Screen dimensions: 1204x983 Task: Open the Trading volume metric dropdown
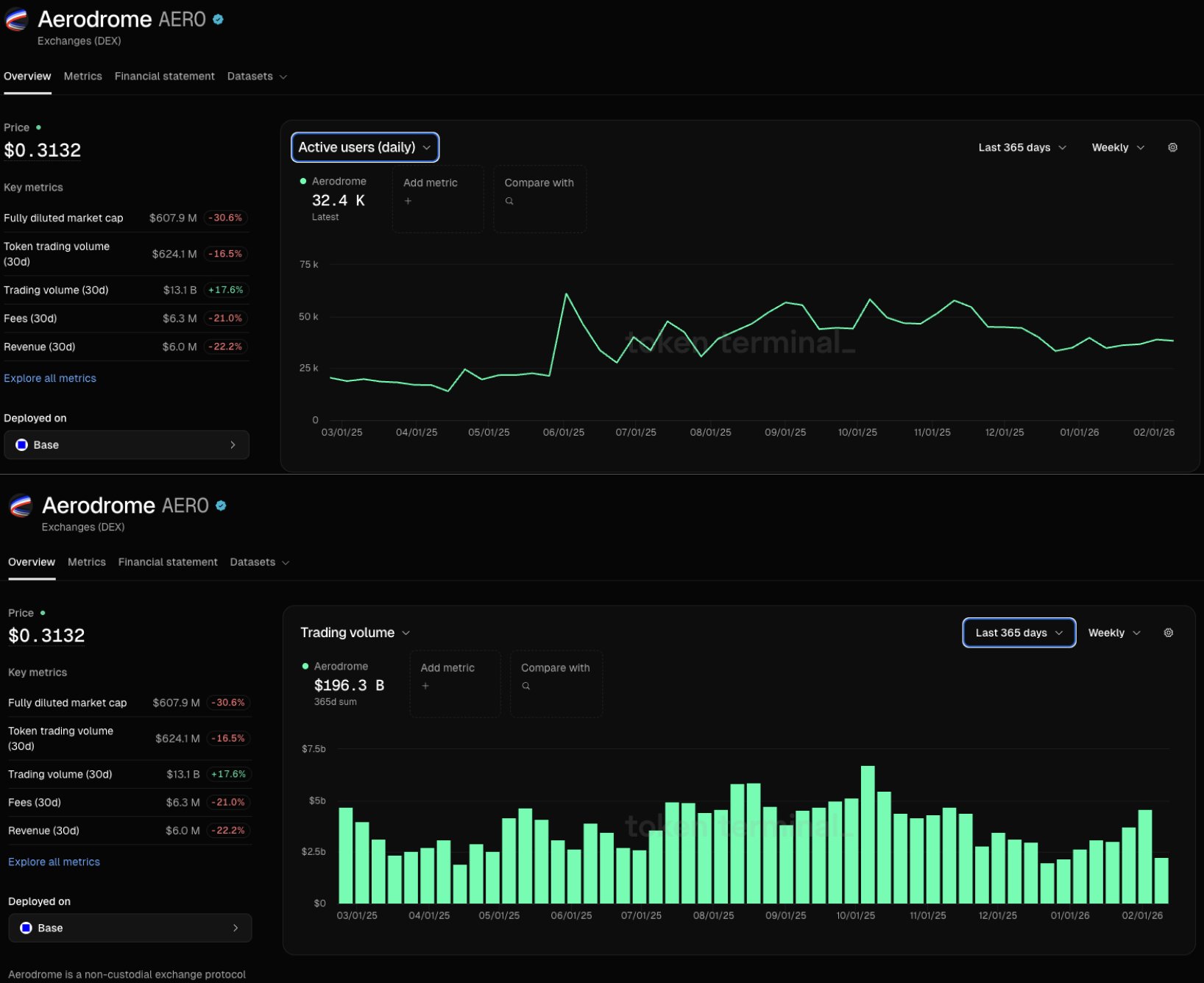coord(355,633)
